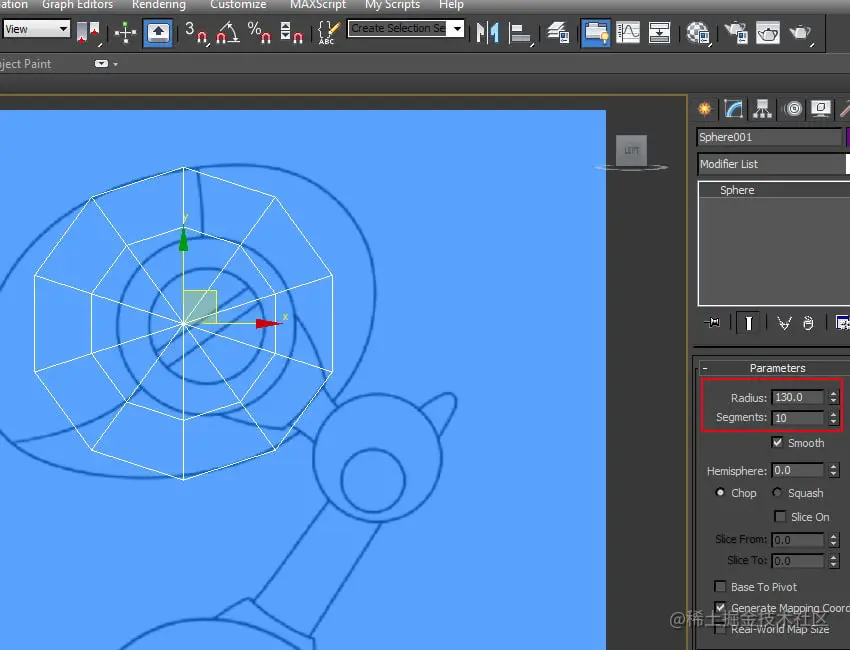The height and width of the screenshot is (650, 850).
Task: Open the View coordinate system dropdown
Action: pos(36,29)
